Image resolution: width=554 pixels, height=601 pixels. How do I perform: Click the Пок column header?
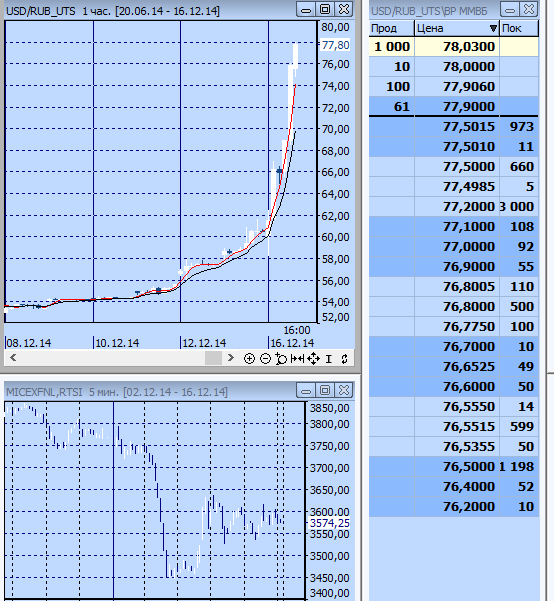coord(519,28)
